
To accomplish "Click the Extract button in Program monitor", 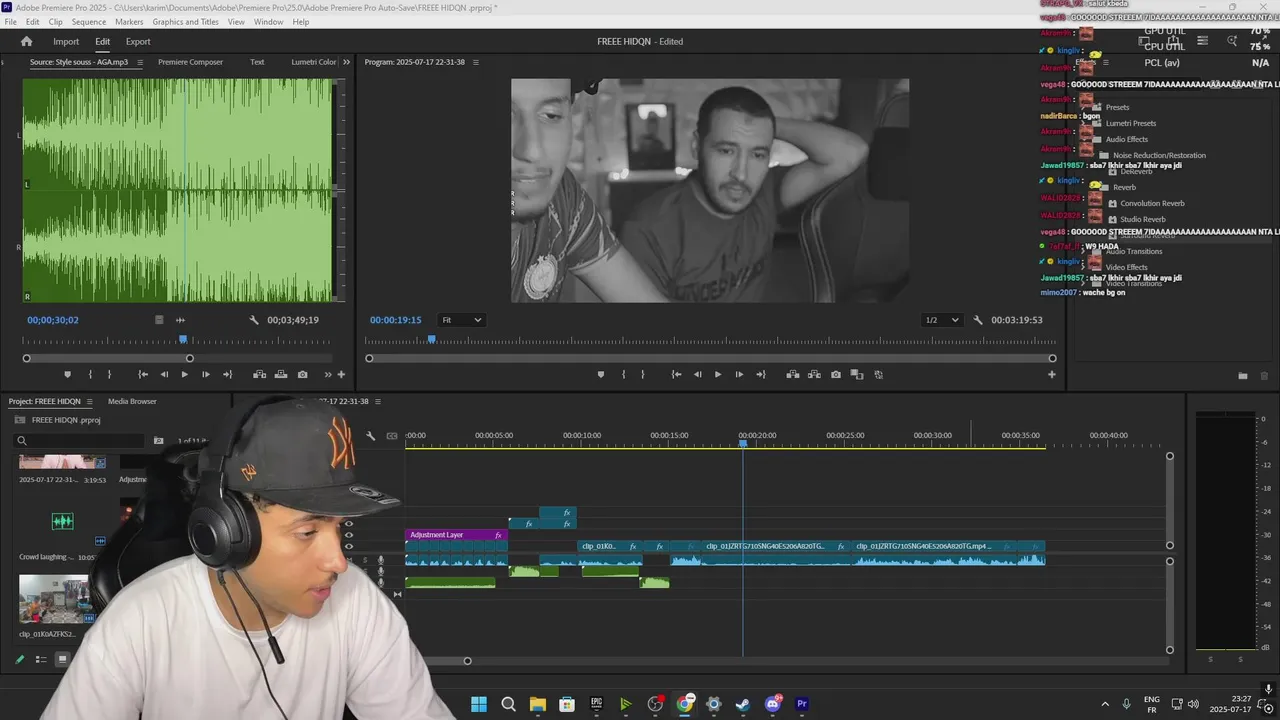I will (x=813, y=374).
